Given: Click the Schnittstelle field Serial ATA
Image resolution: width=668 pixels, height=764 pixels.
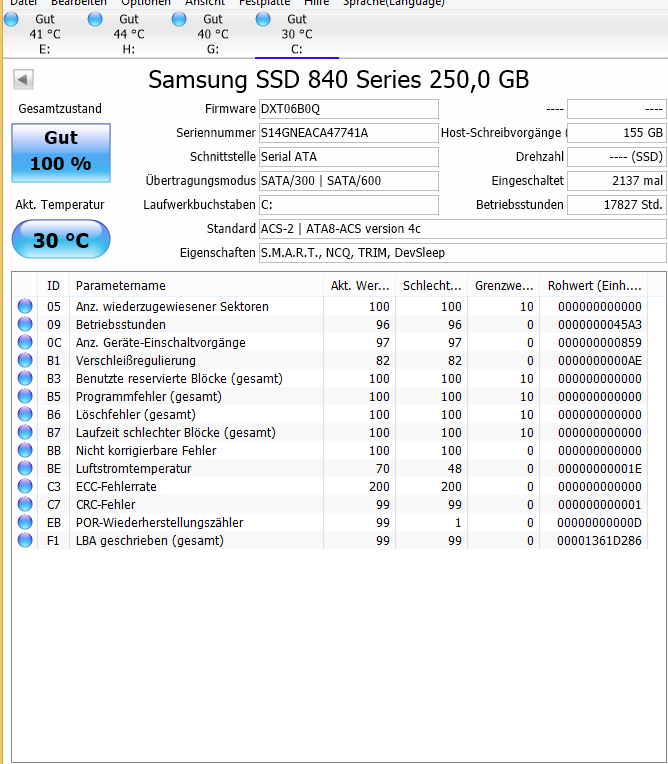Looking at the screenshot, I should click(349, 157).
